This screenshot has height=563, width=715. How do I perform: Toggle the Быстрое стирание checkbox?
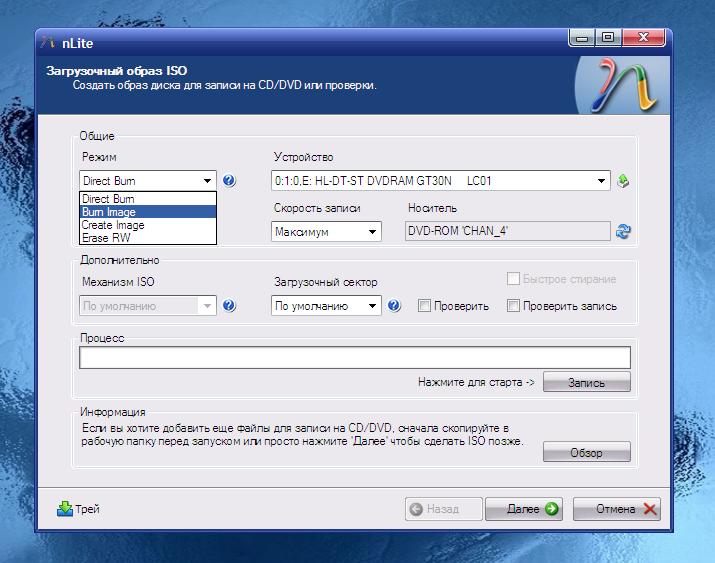[x=513, y=279]
